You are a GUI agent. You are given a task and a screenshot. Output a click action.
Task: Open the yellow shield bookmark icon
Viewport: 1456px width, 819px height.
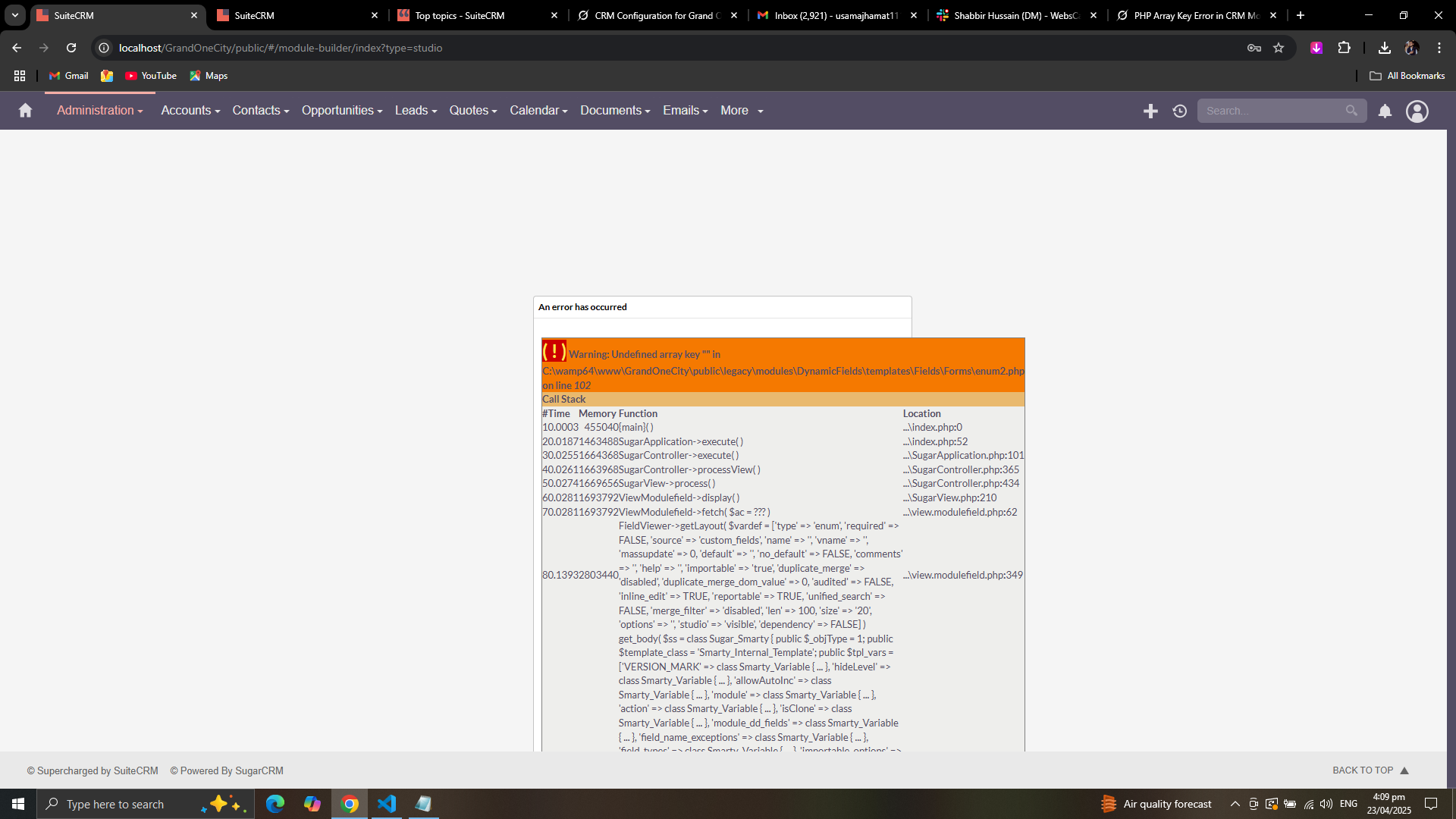107,76
